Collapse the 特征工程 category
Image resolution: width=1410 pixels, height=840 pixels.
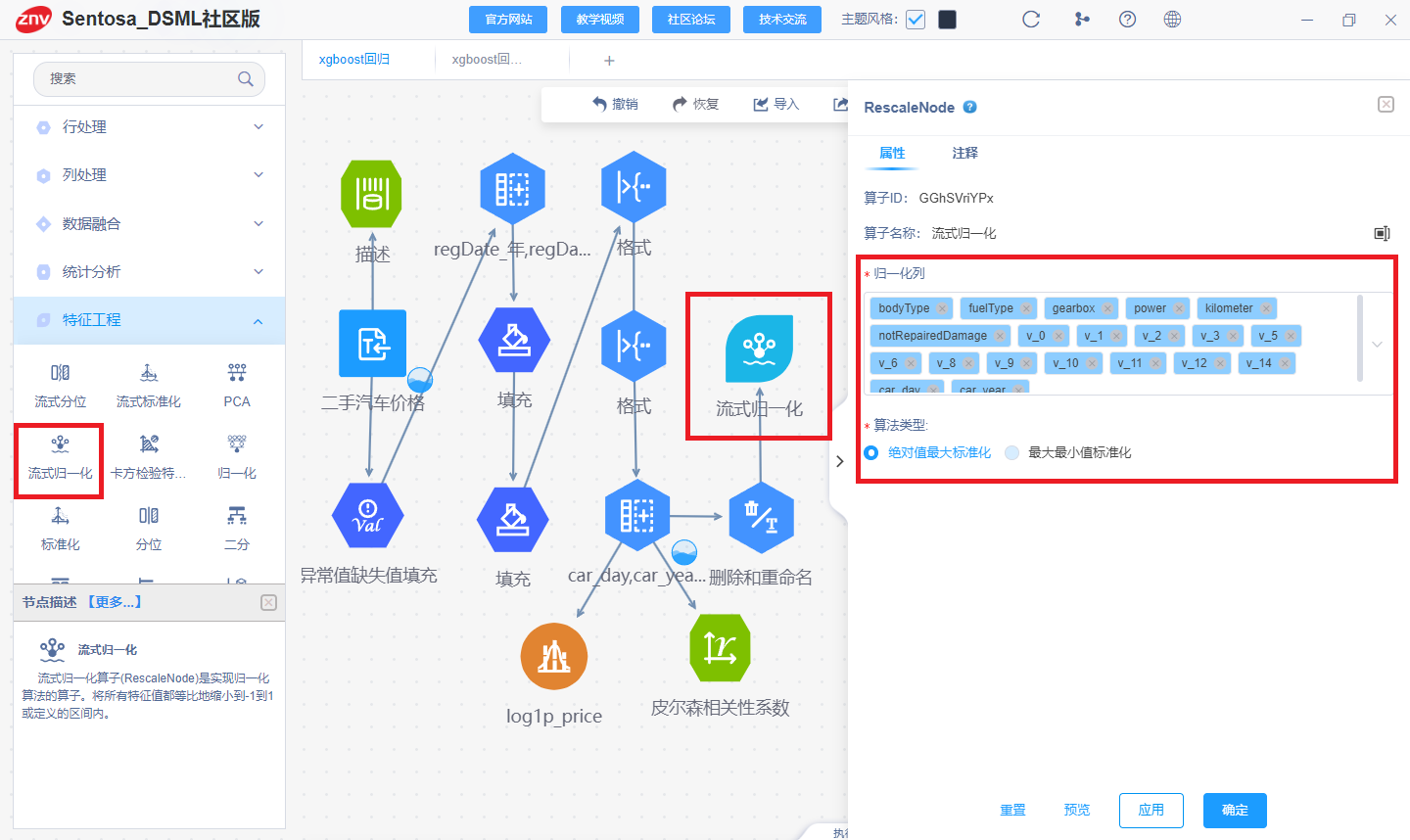(149, 320)
